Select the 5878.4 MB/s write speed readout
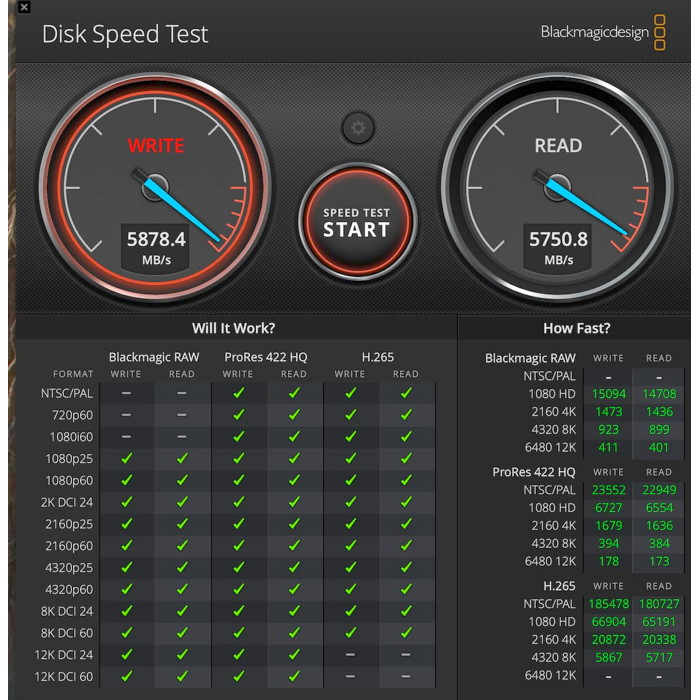The image size is (700, 700). 155,239
